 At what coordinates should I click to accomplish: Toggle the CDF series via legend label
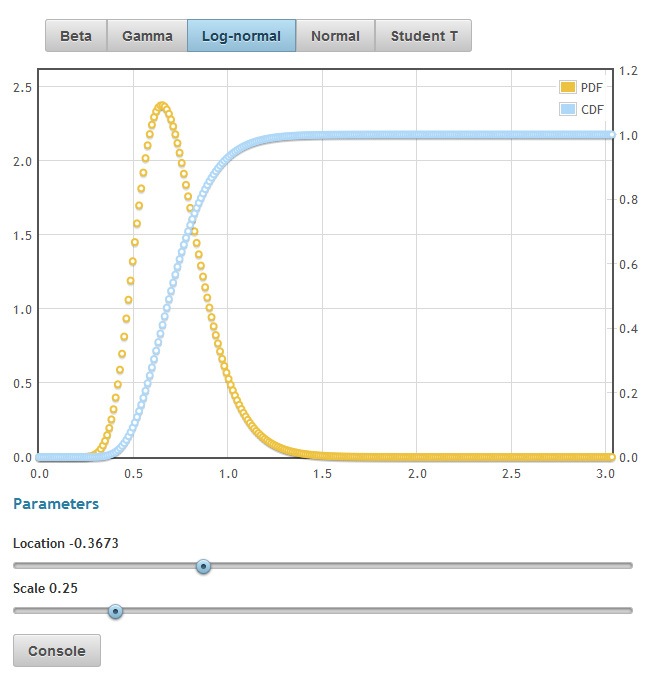point(592,109)
